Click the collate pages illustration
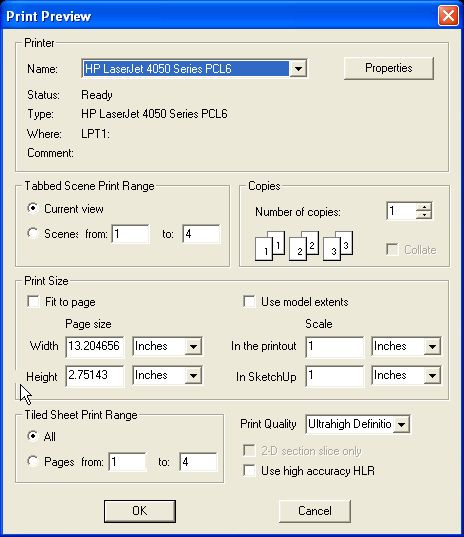The height and width of the screenshot is (537, 464). point(304,246)
